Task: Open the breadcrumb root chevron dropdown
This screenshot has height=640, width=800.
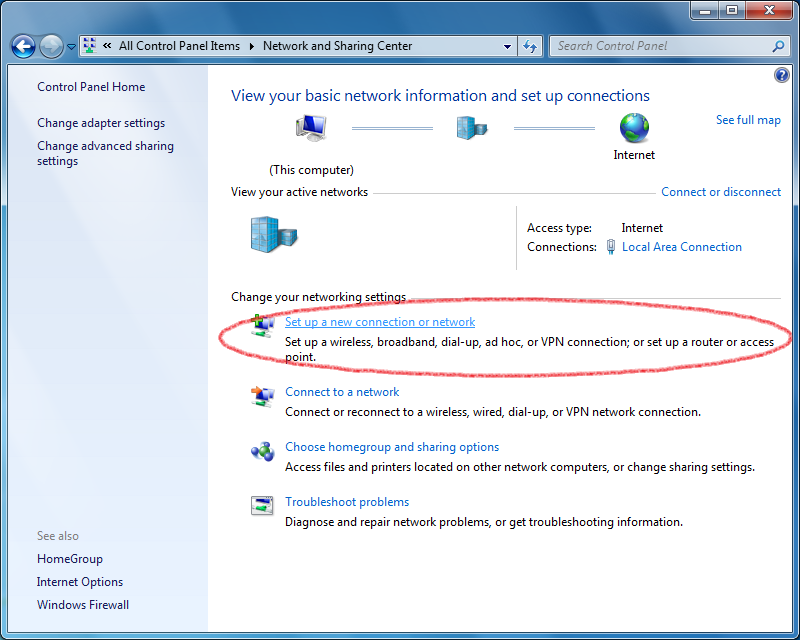Action: click(106, 46)
